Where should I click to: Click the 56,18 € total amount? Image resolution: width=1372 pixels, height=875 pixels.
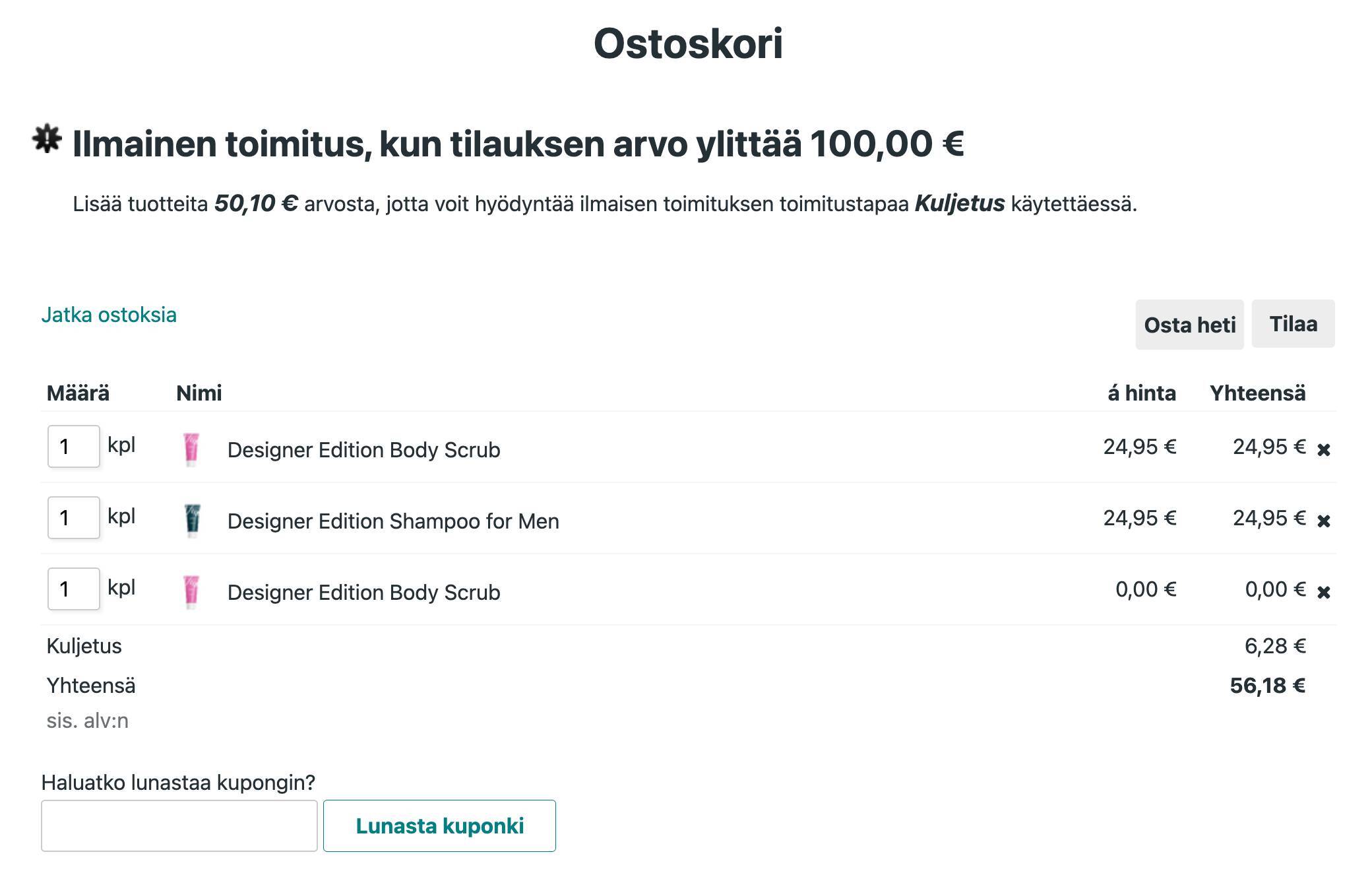[x=1267, y=686]
